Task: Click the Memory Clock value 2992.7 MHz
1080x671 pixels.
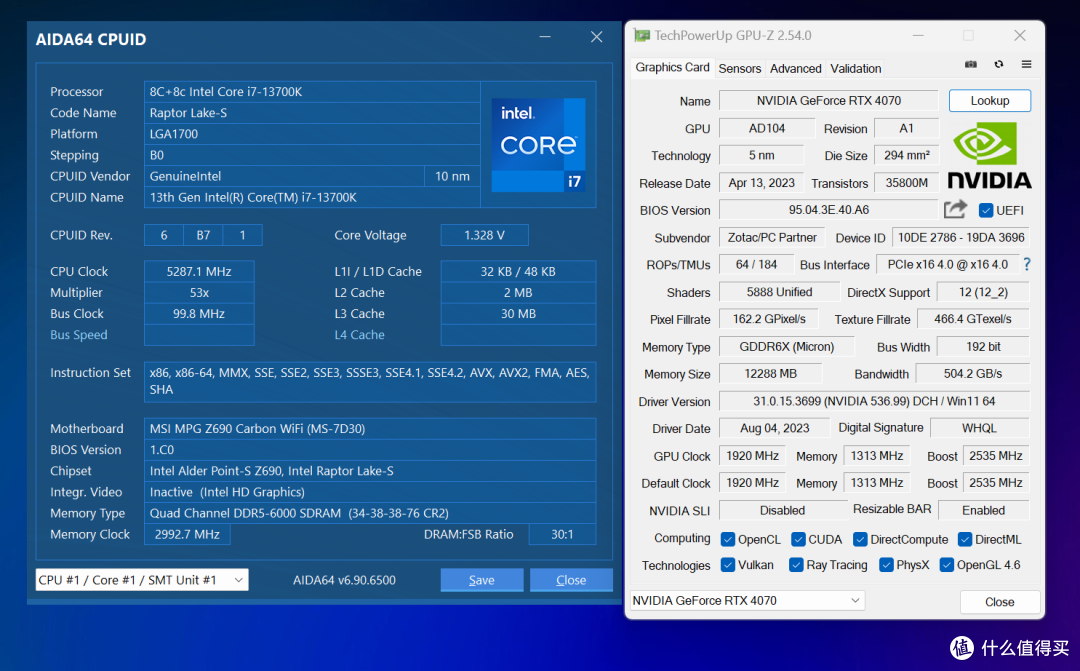Action: (x=187, y=535)
